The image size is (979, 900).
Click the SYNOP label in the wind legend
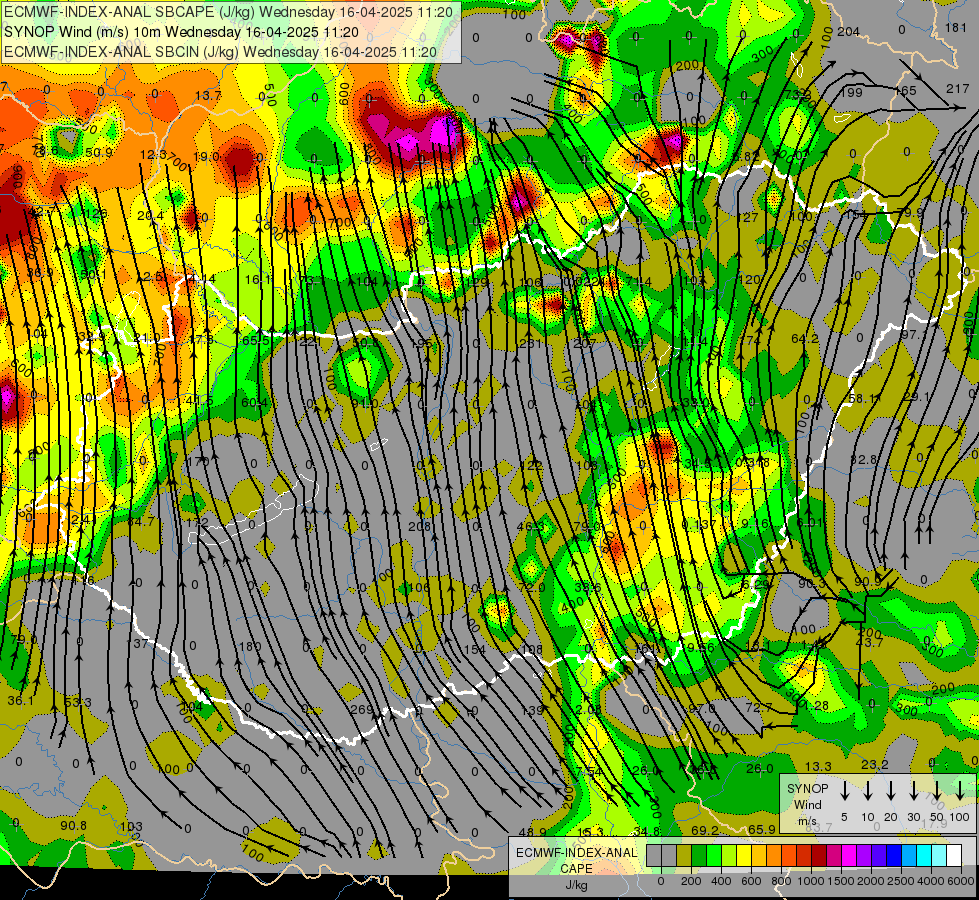pyautogui.click(x=807, y=789)
